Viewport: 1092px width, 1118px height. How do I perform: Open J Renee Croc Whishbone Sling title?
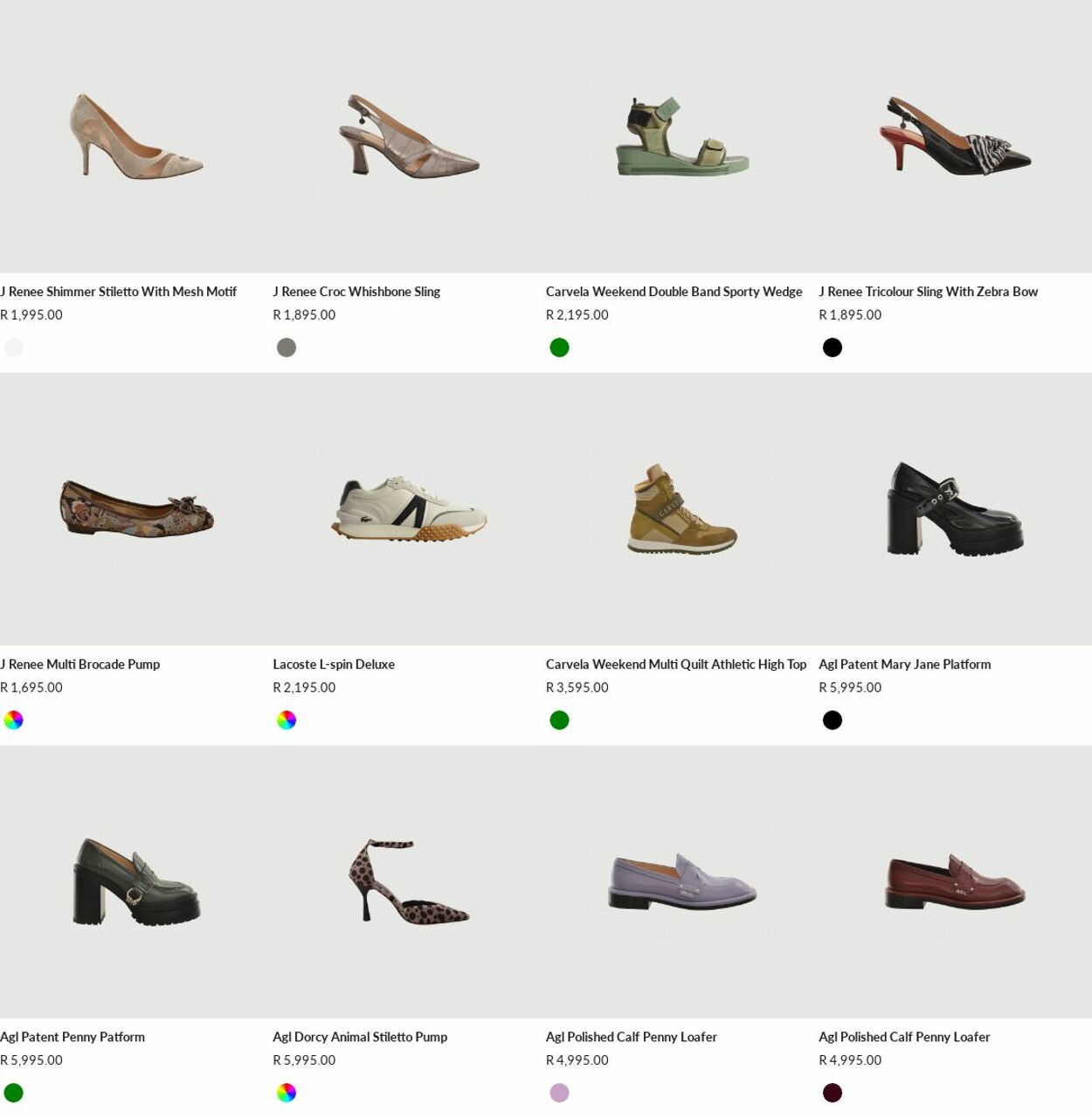(356, 292)
